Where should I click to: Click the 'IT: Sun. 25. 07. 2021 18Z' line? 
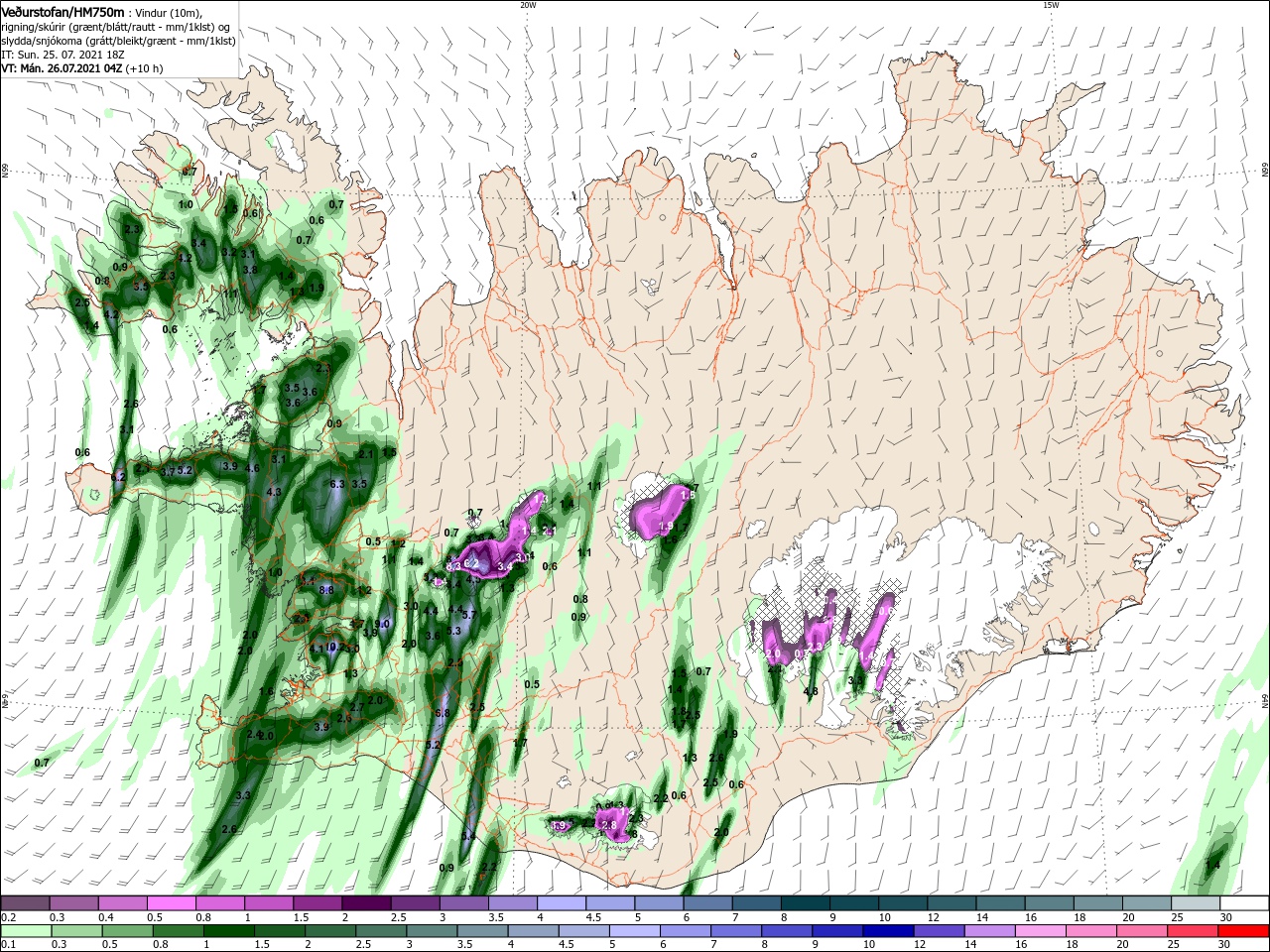[63, 55]
